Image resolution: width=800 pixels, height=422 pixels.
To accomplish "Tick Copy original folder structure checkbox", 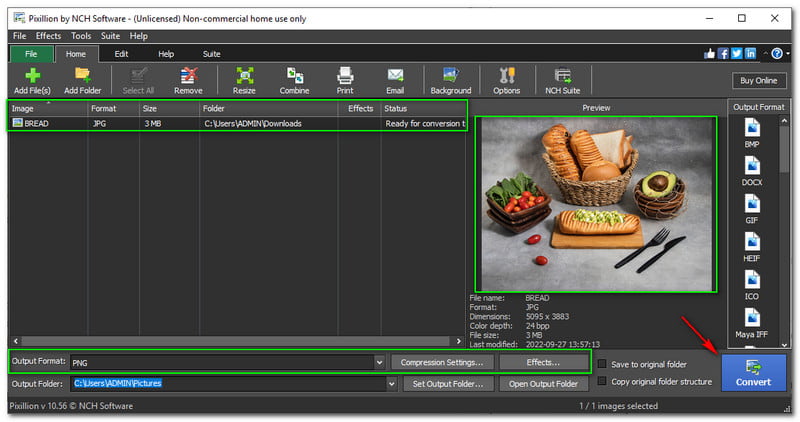I will click(601, 382).
